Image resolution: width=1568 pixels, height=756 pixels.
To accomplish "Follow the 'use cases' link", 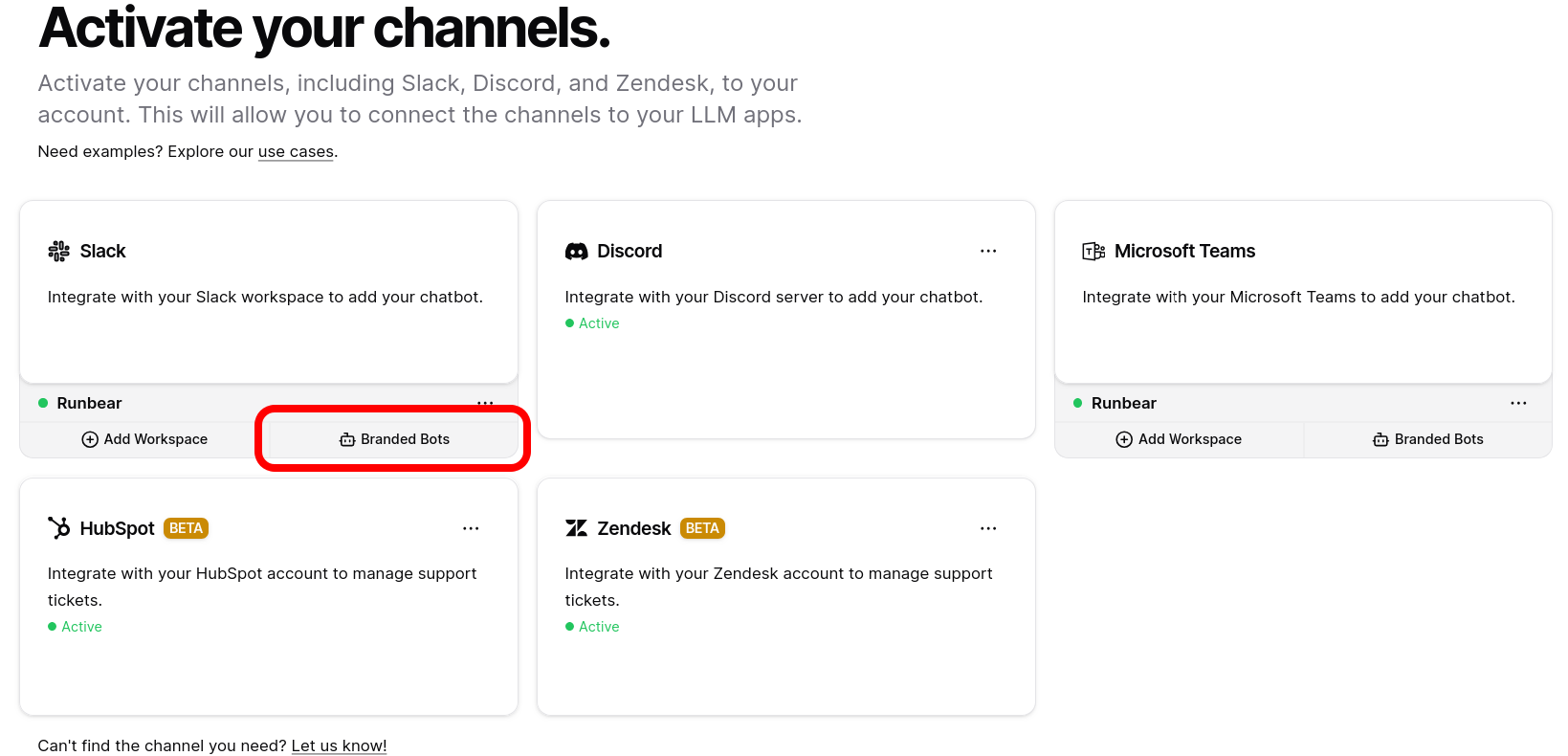I will (x=296, y=151).
